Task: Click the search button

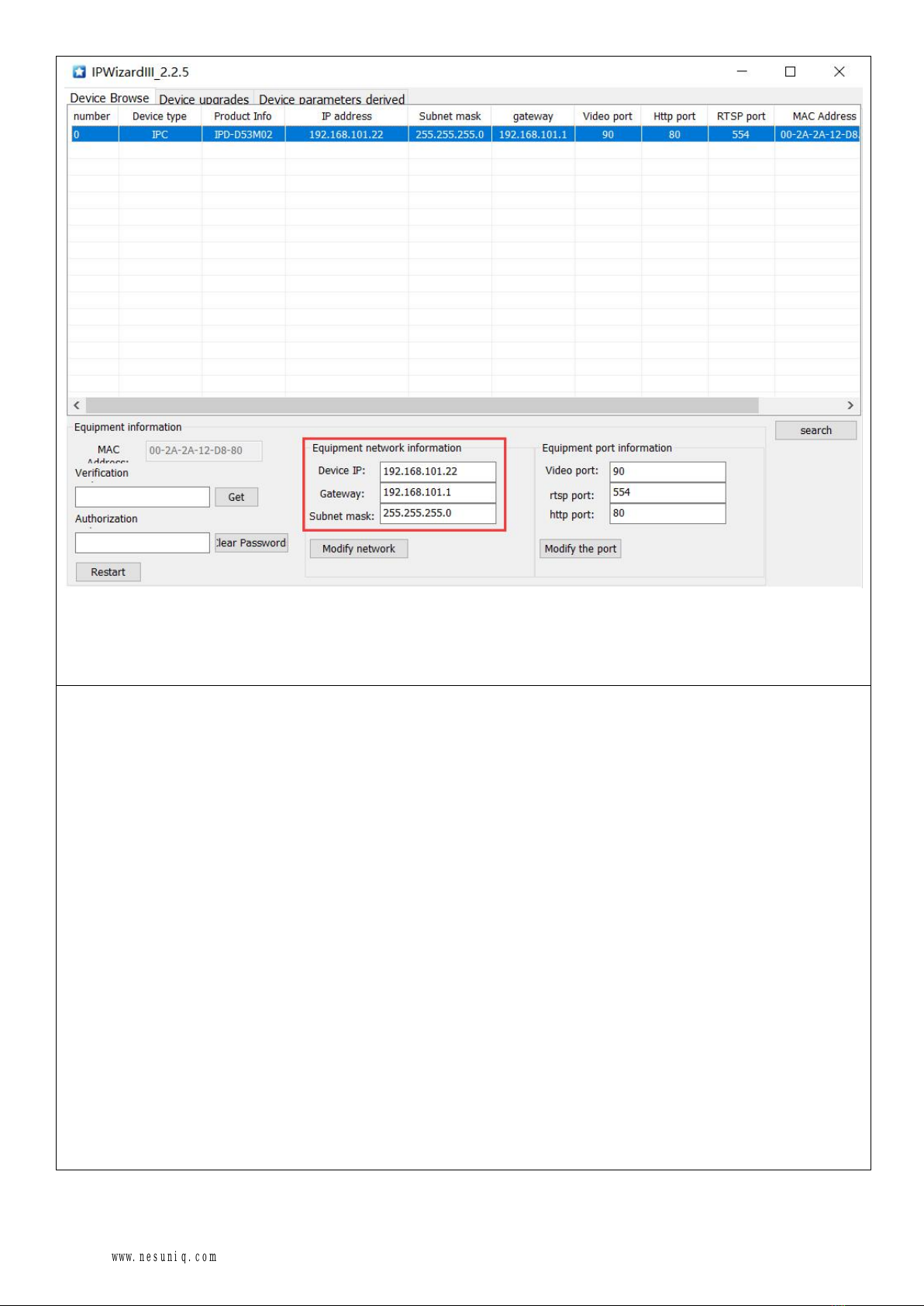Action: point(815,430)
